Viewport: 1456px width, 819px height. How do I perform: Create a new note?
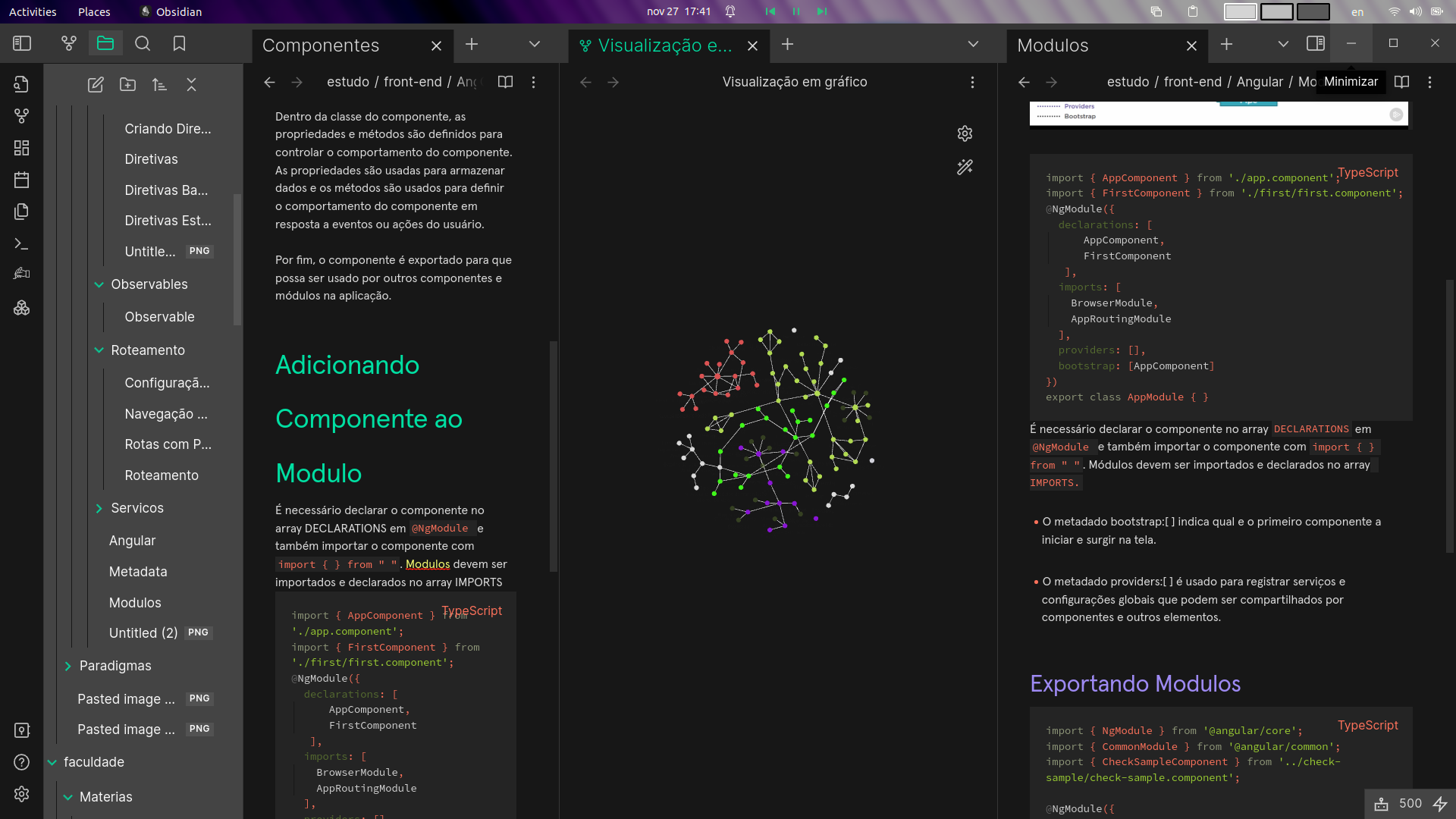pyautogui.click(x=96, y=85)
